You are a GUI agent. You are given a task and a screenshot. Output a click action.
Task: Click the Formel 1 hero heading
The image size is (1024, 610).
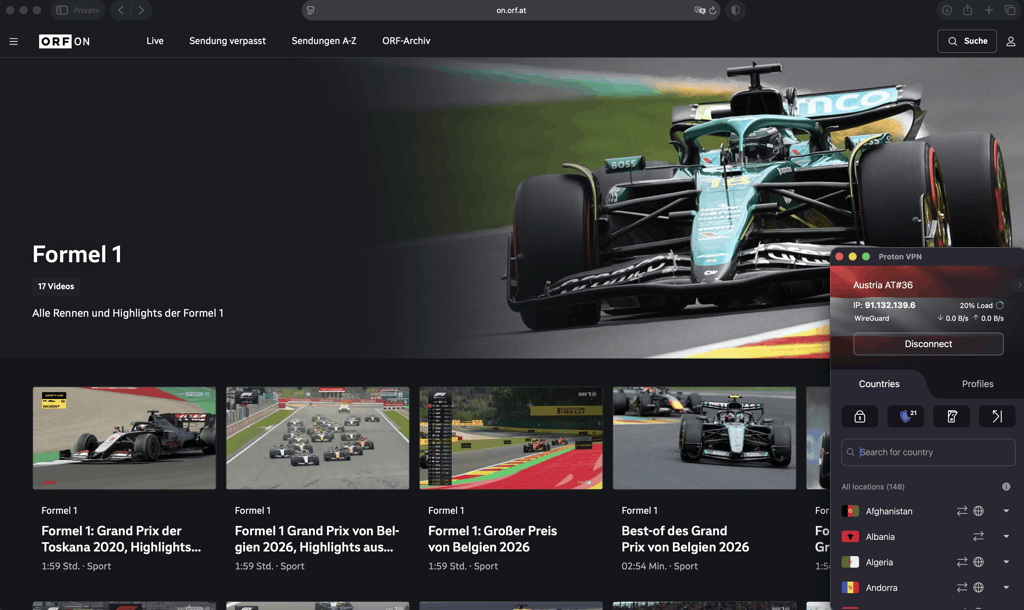point(77,254)
